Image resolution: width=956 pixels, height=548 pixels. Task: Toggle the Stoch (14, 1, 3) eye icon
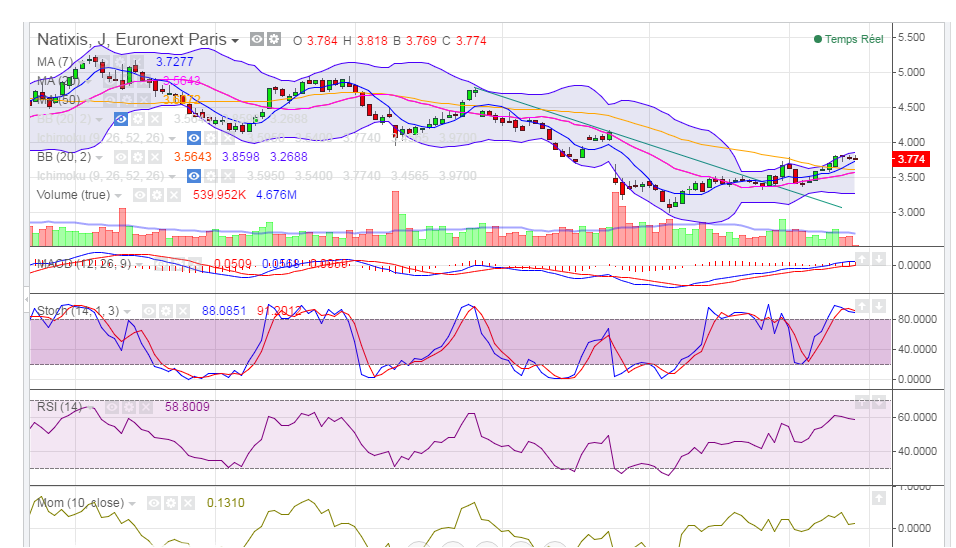147,311
